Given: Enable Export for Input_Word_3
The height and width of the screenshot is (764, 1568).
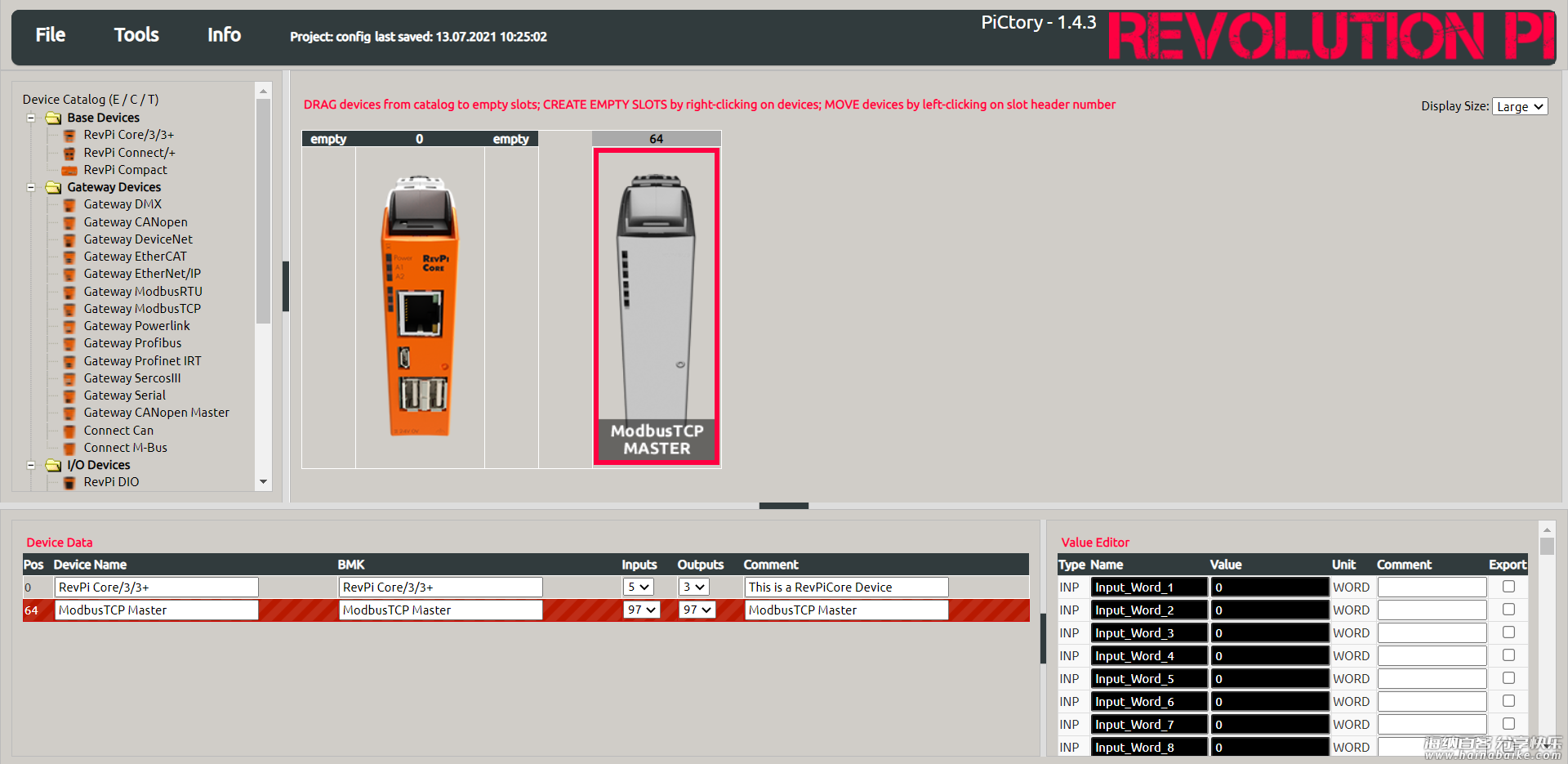Looking at the screenshot, I should 1508,632.
